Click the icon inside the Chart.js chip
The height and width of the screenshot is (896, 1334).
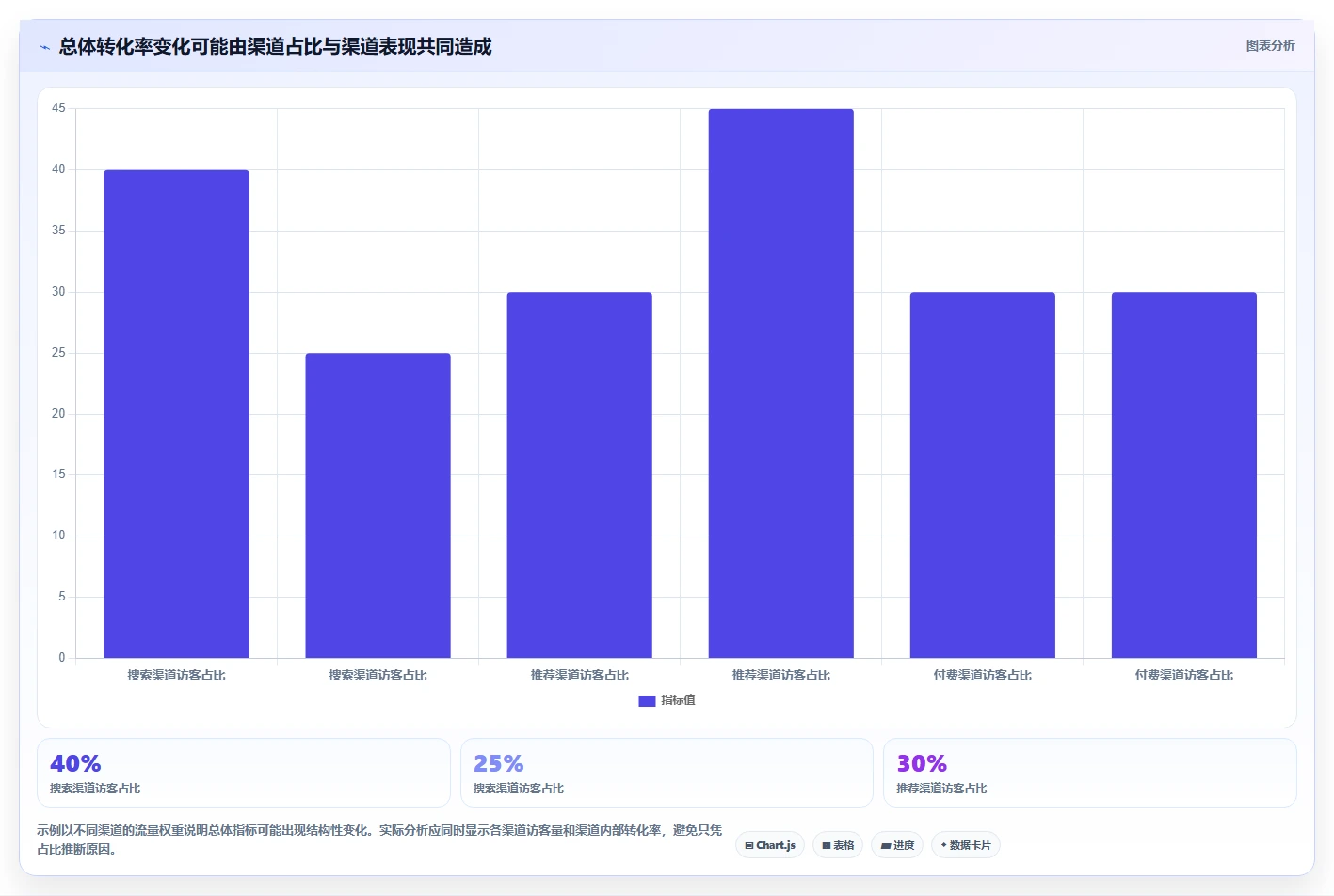(x=749, y=846)
